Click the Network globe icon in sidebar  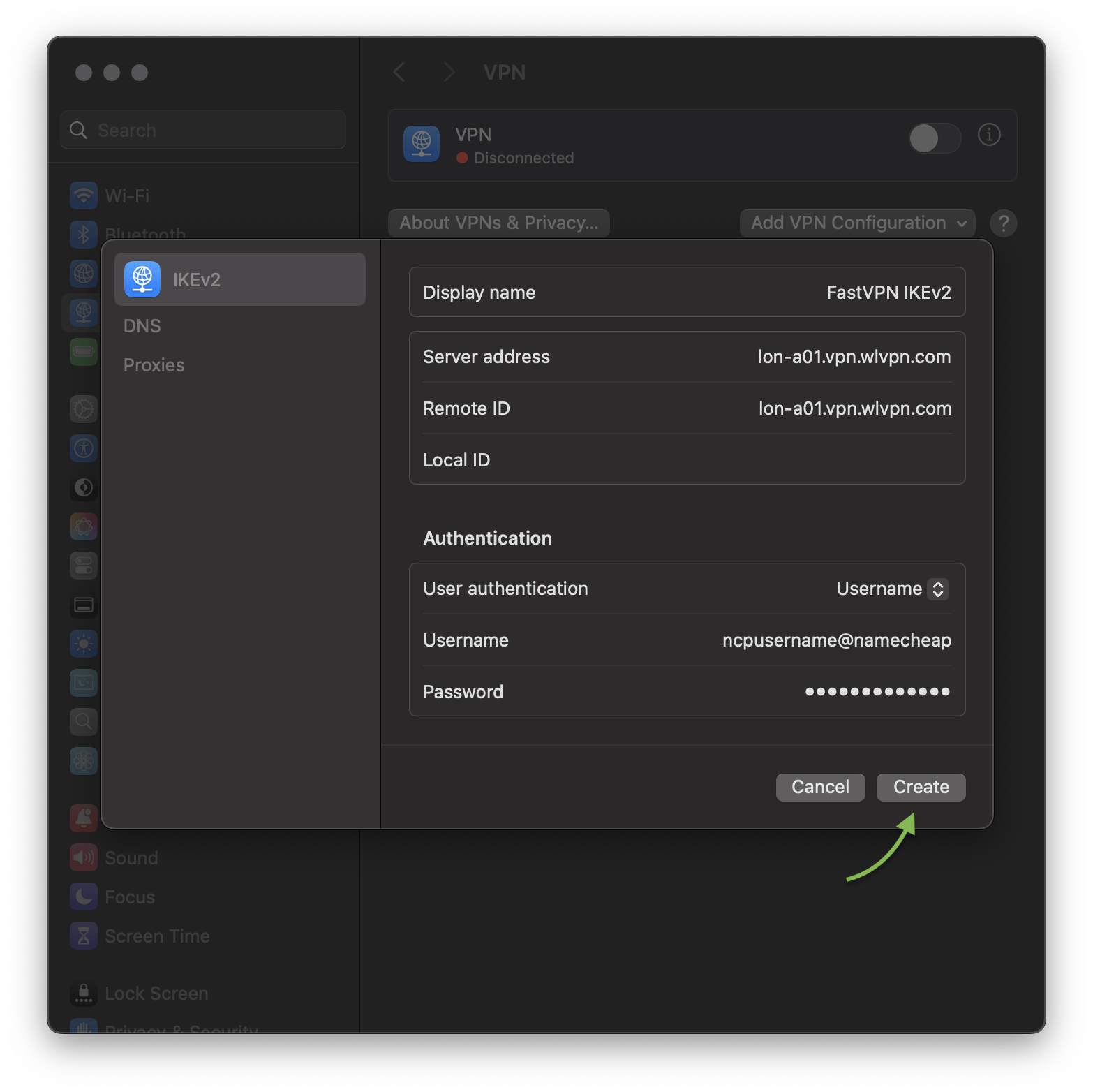pos(84,273)
